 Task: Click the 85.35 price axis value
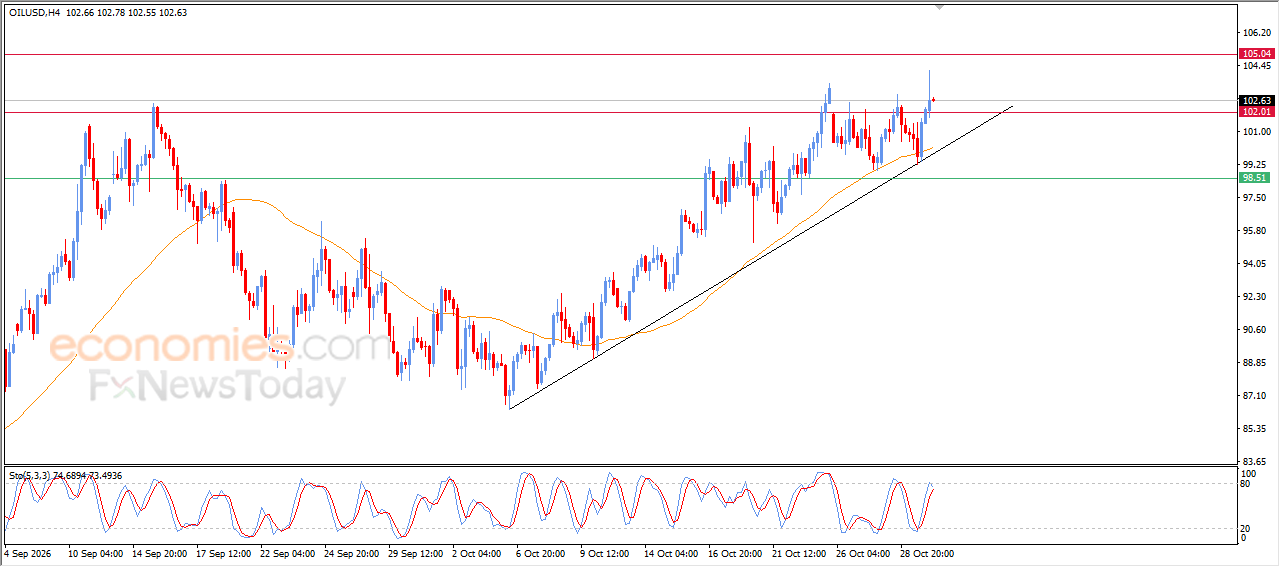click(x=1257, y=429)
